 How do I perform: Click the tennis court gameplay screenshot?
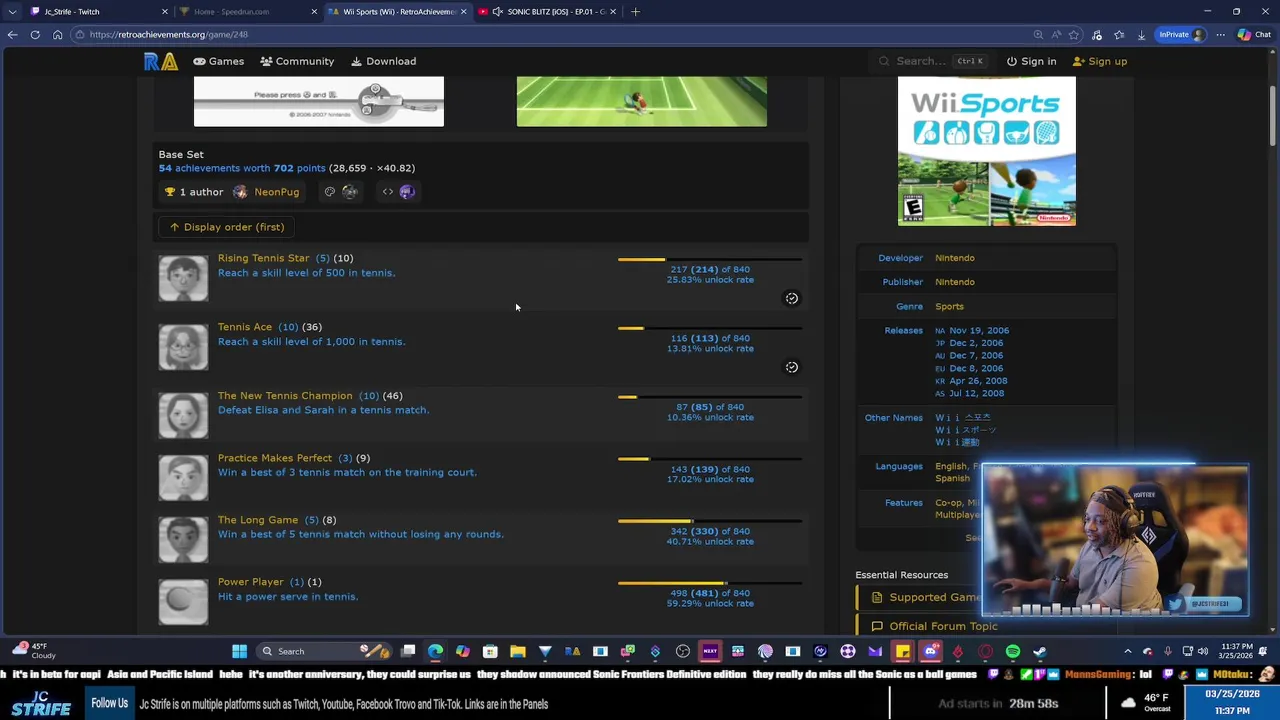(x=641, y=101)
